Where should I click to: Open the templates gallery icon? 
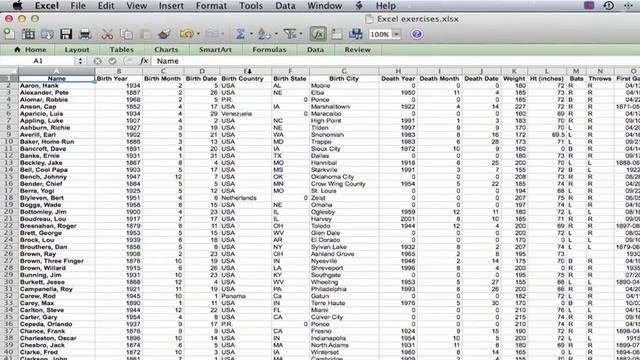(x=28, y=34)
